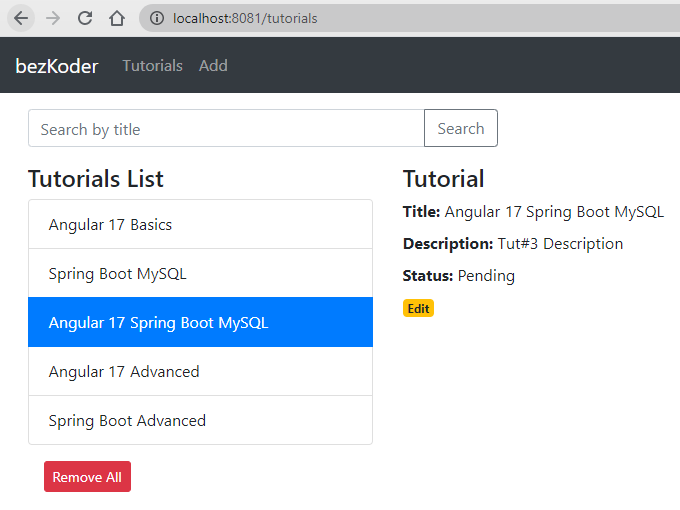Click the localhost:8081/tutorials address bar
This screenshot has width=680, height=510.
point(409,18)
